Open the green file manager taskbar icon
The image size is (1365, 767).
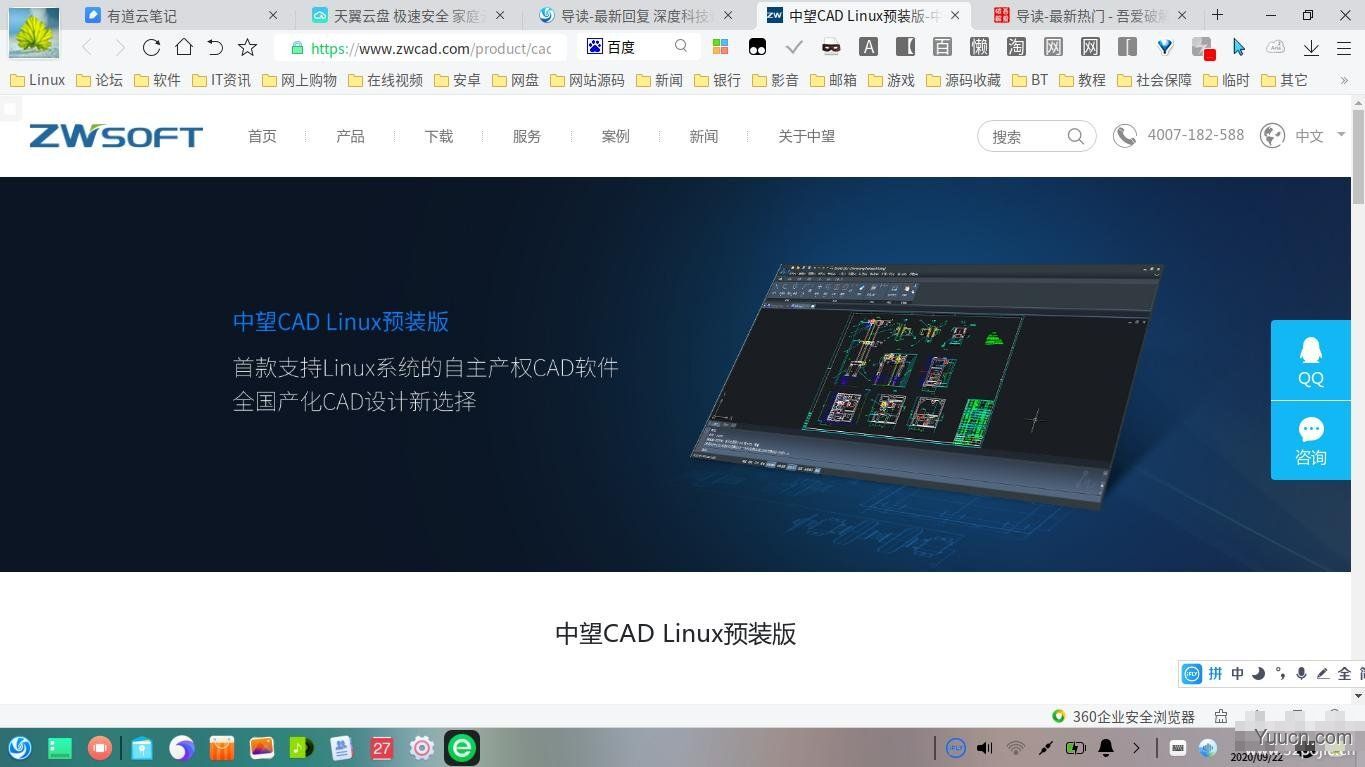click(60, 747)
